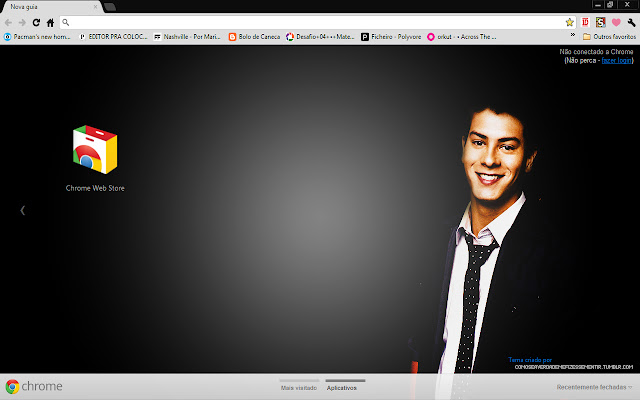Go to the home page
The height and width of the screenshot is (400, 640).
[x=50, y=22]
